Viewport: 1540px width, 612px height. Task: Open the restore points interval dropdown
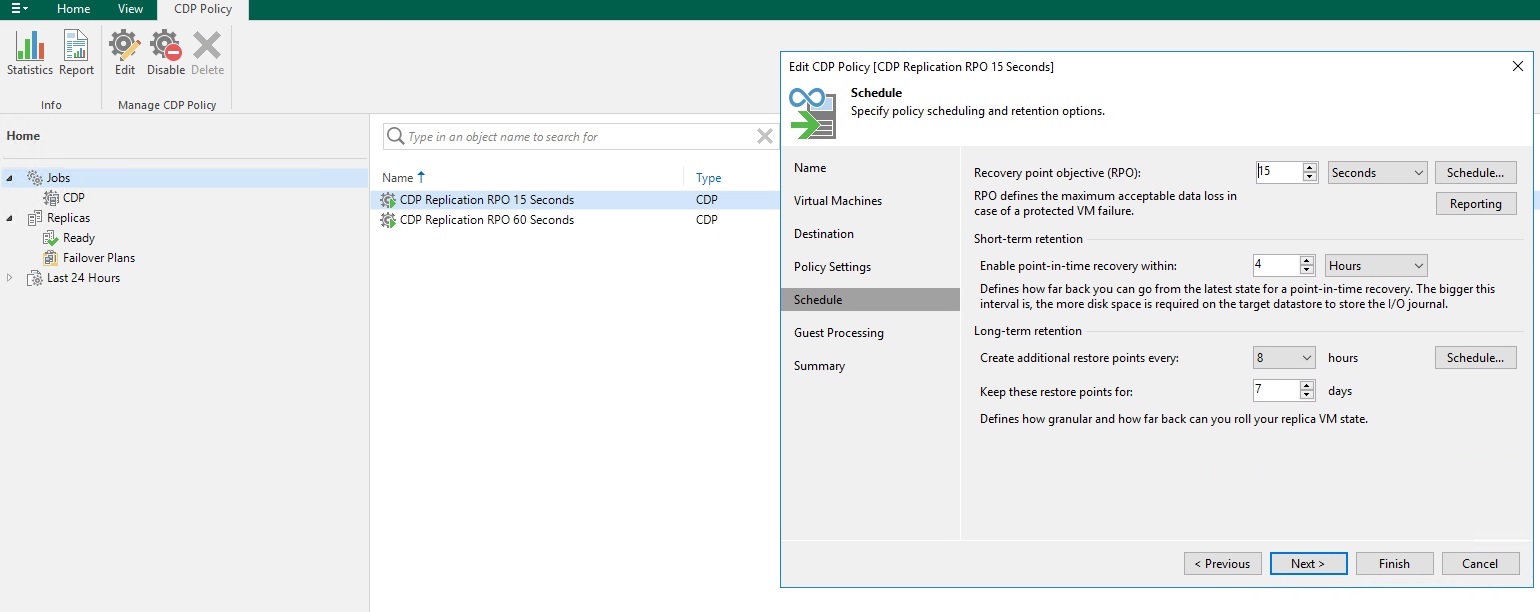click(1284, 358)
